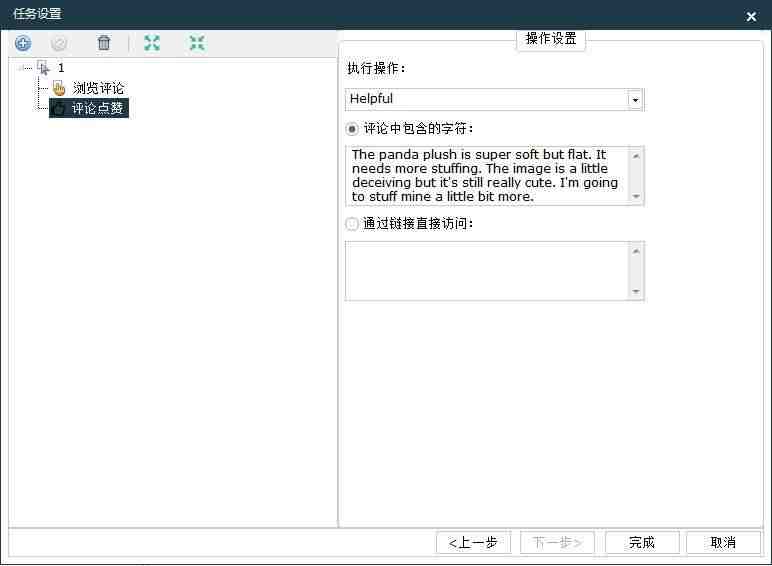Select the 评论点赞 tree node
The image size is (772, 566).
97,108
